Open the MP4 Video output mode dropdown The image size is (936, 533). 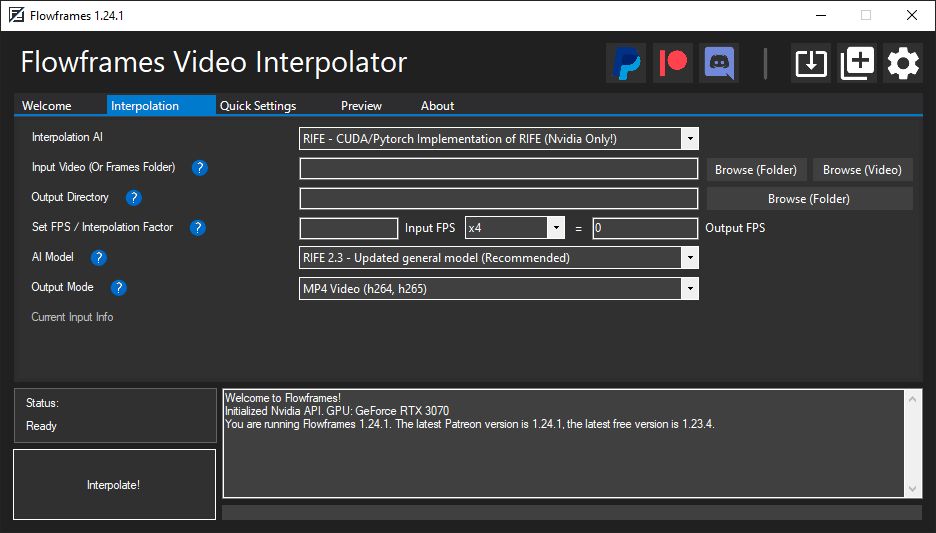pos(689,289)
